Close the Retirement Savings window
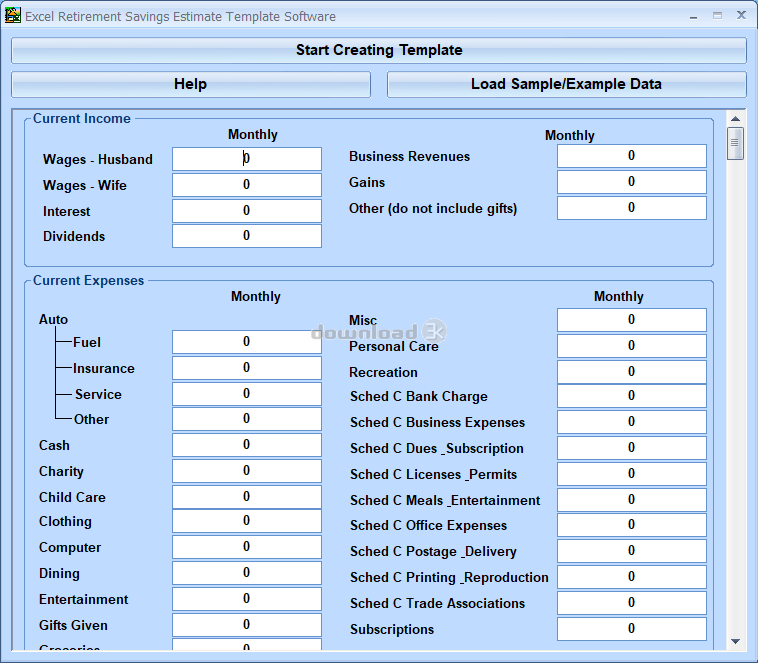758x663 pixels. (x=741, y=15)
